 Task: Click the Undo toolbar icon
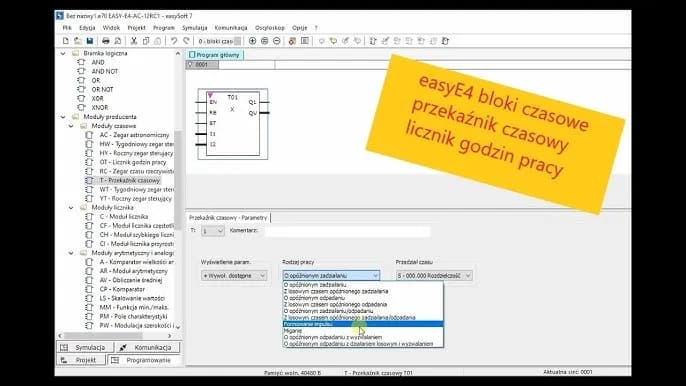click(174, 41)
